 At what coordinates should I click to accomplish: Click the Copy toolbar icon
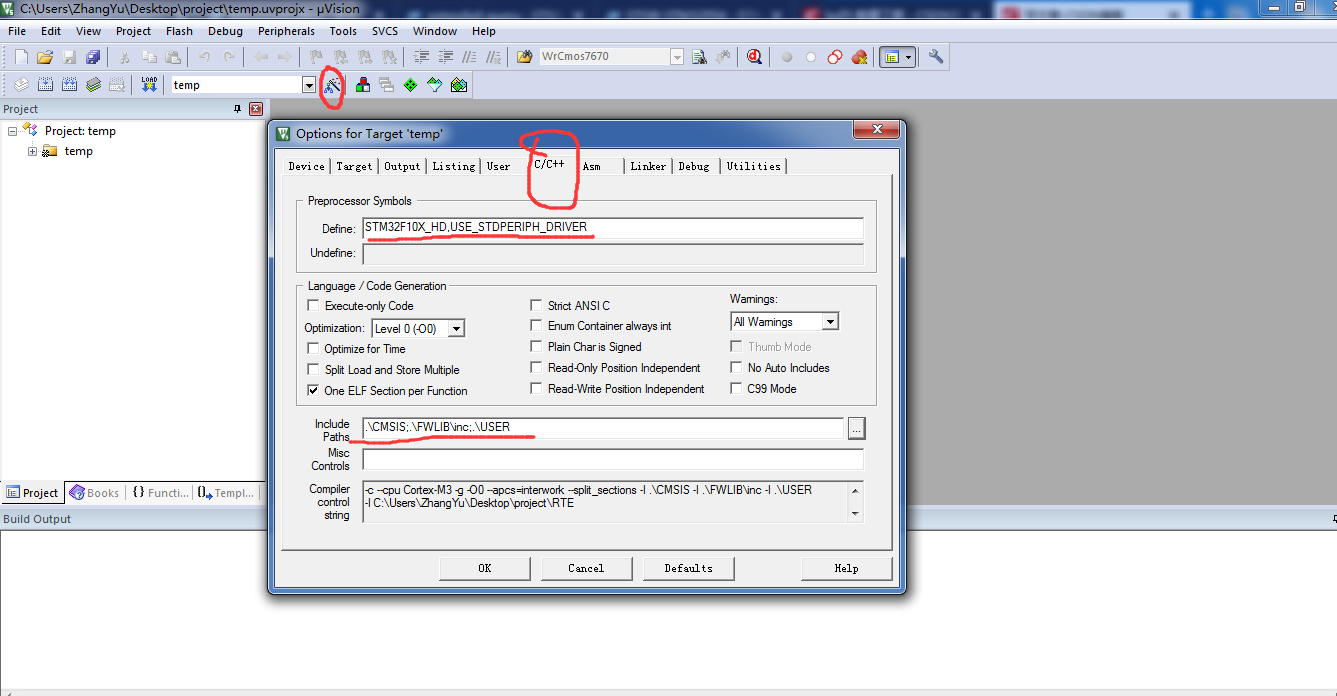149,57
